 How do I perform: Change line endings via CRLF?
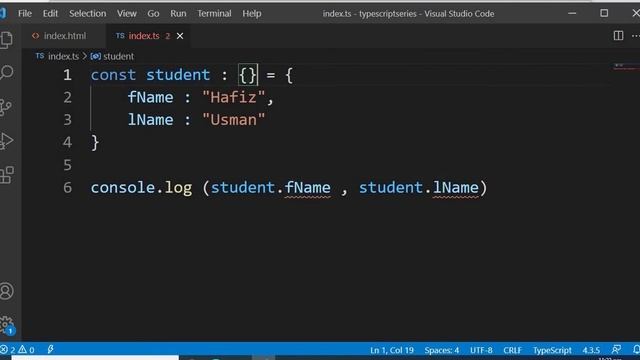(x=512, y=350)
